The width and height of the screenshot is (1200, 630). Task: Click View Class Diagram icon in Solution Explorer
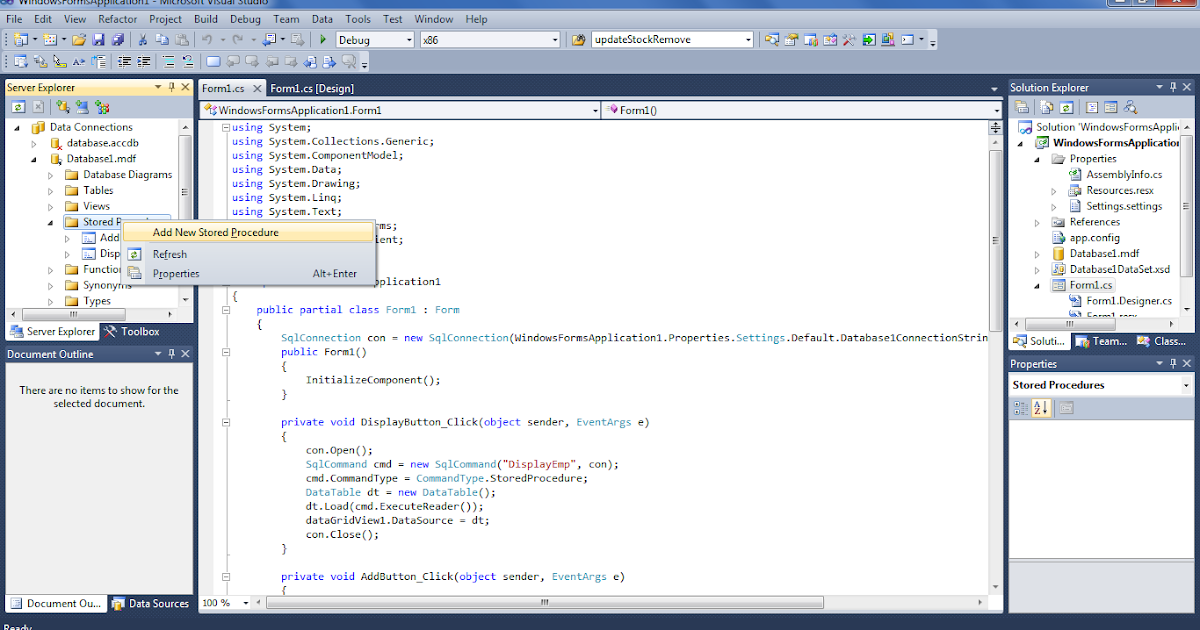coord(1130,107)
